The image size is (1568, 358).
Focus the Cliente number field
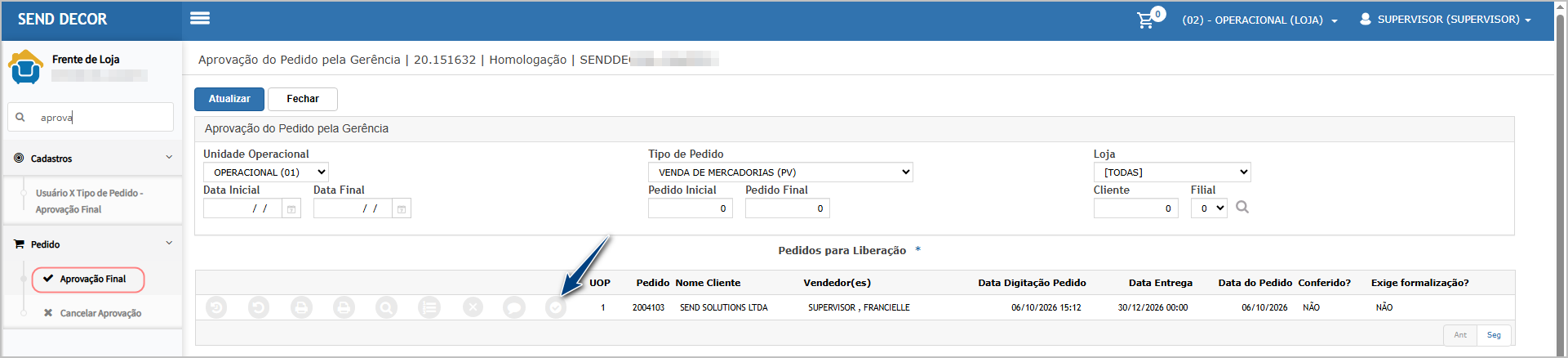[1136, 208]
